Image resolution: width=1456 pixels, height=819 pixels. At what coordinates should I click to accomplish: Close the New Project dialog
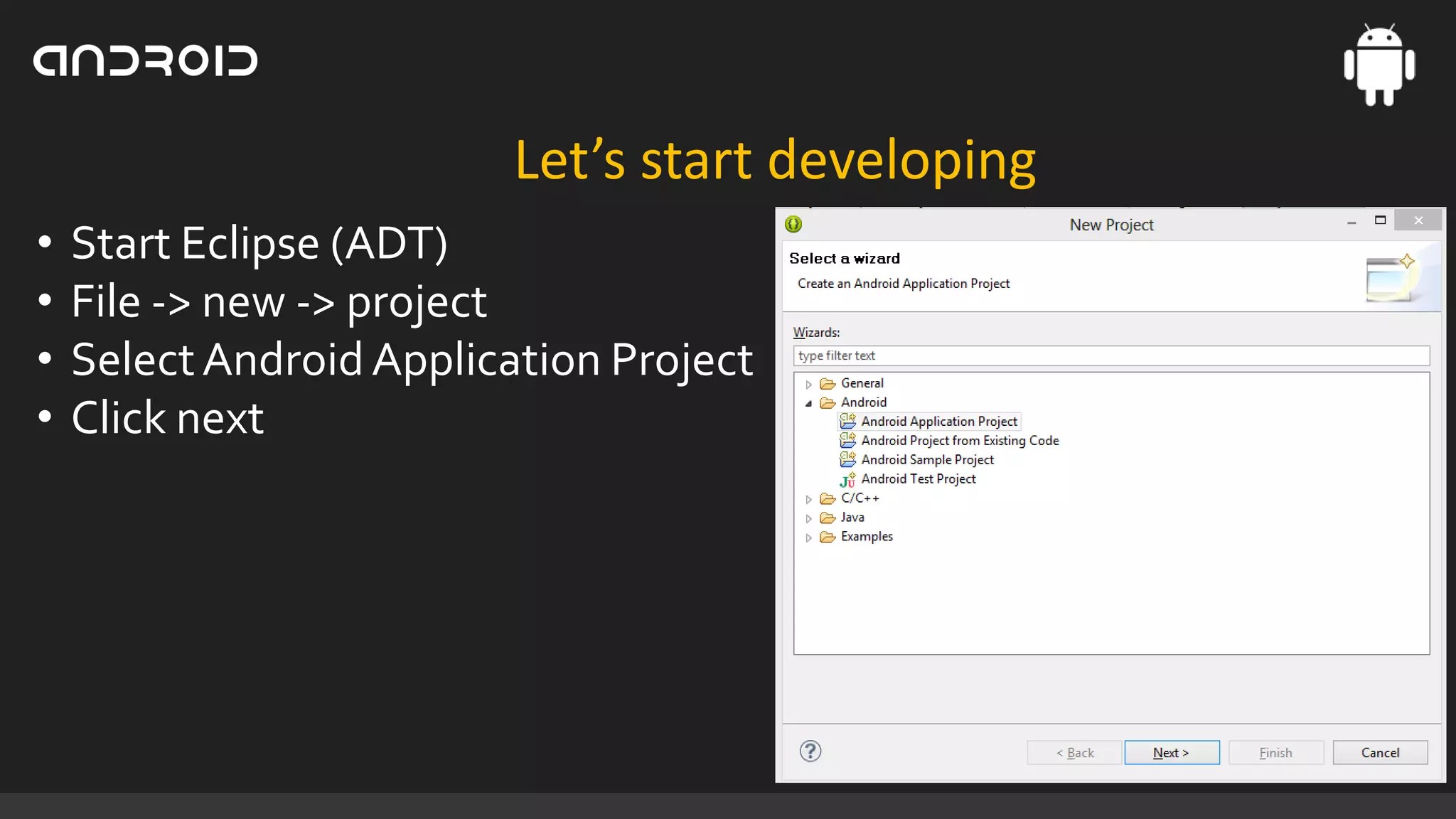pos(1418,220)
